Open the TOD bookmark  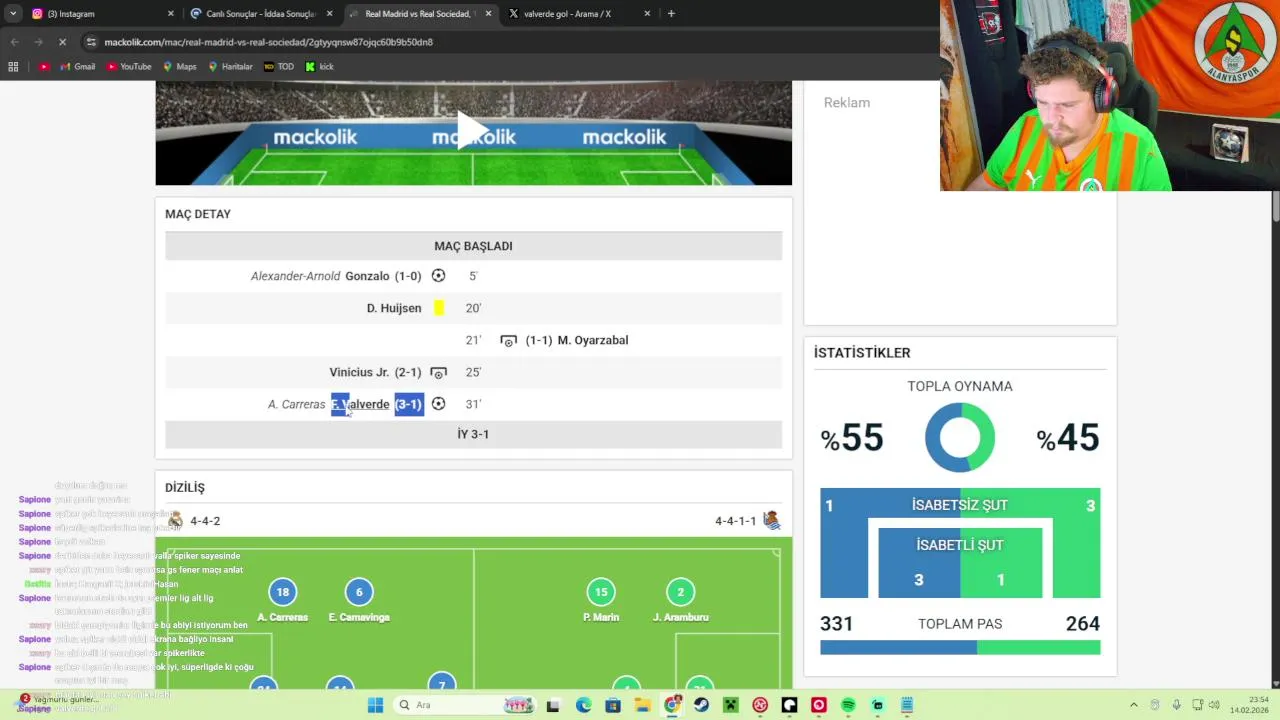tap(279, 67)
